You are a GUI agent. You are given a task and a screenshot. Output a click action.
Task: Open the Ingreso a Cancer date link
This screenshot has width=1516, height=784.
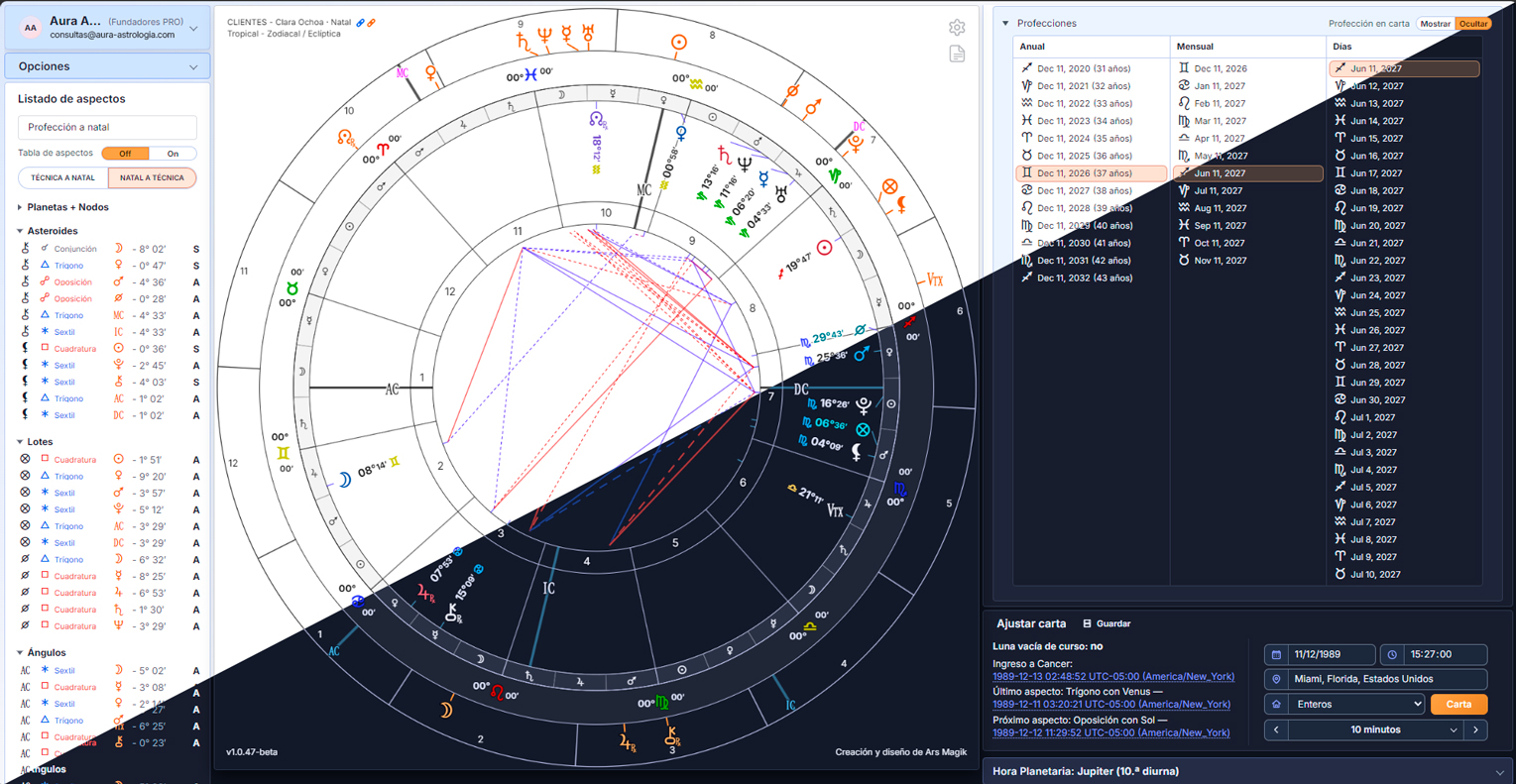tap(1113, 677)
